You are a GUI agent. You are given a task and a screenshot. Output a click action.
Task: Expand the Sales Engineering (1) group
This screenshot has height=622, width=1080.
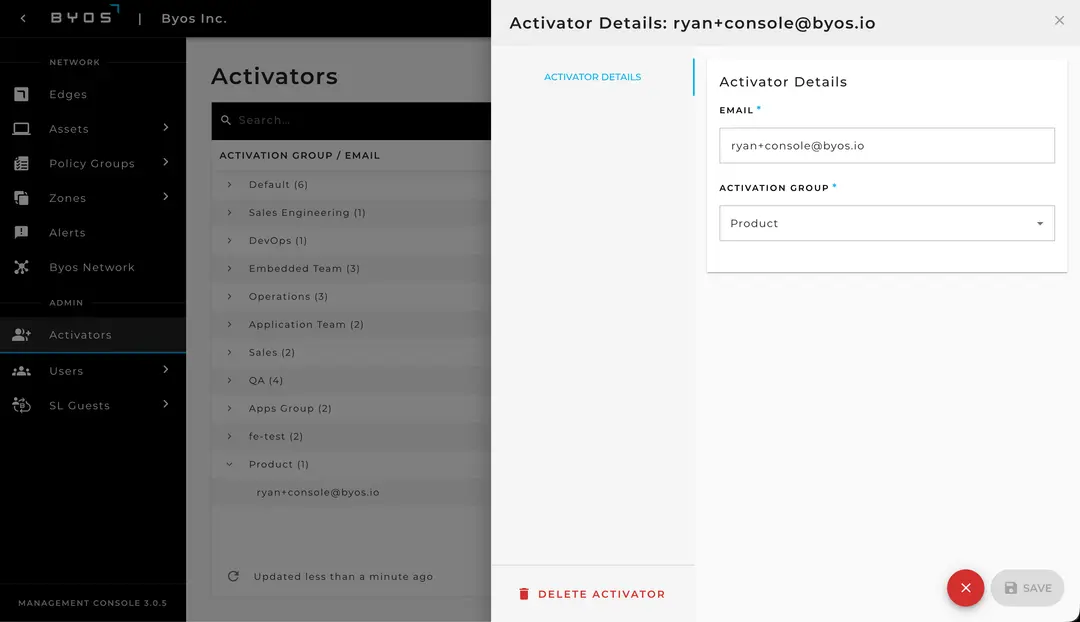(x=229, y=212)
